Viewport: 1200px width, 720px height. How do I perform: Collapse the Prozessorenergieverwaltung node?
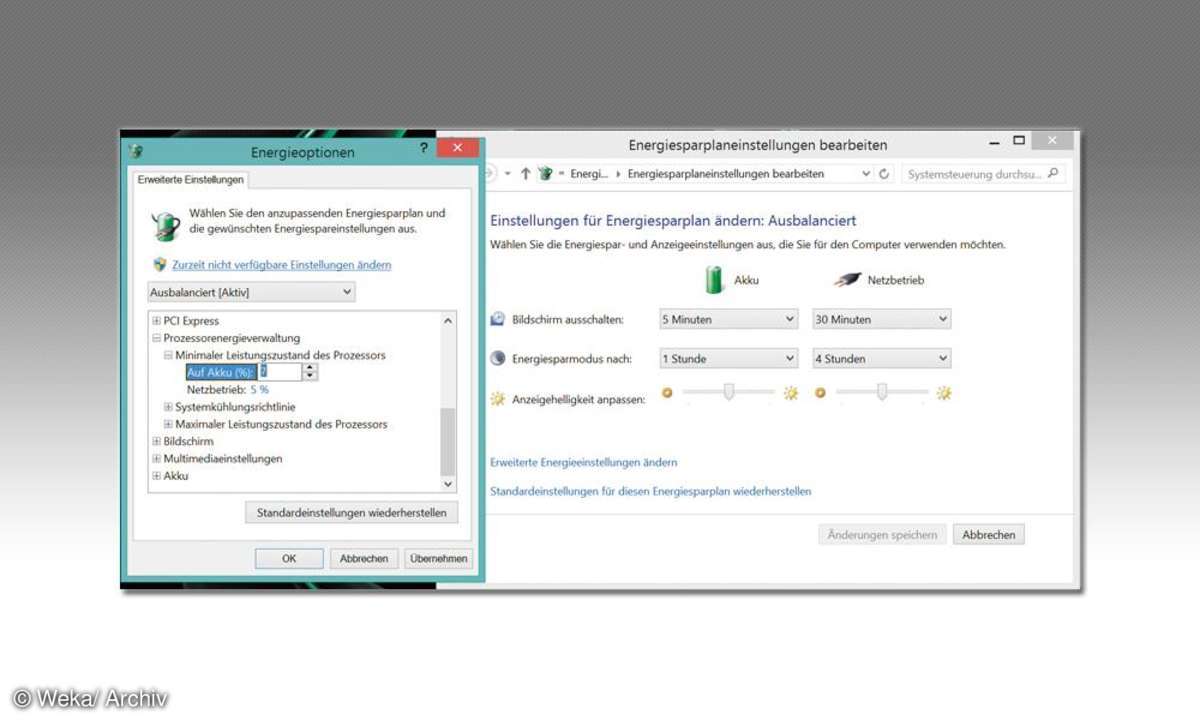pos(156,338)
